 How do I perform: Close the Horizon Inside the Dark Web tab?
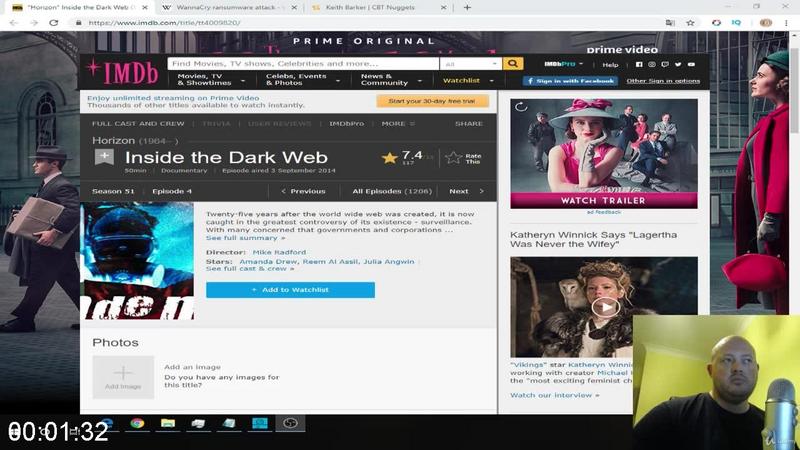tap(145, 7)
